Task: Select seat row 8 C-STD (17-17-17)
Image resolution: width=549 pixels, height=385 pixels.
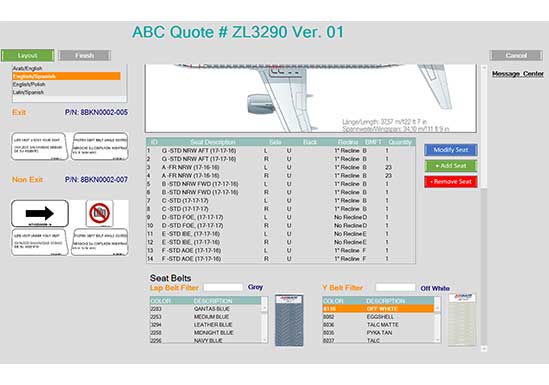Action: pos(280,209)
